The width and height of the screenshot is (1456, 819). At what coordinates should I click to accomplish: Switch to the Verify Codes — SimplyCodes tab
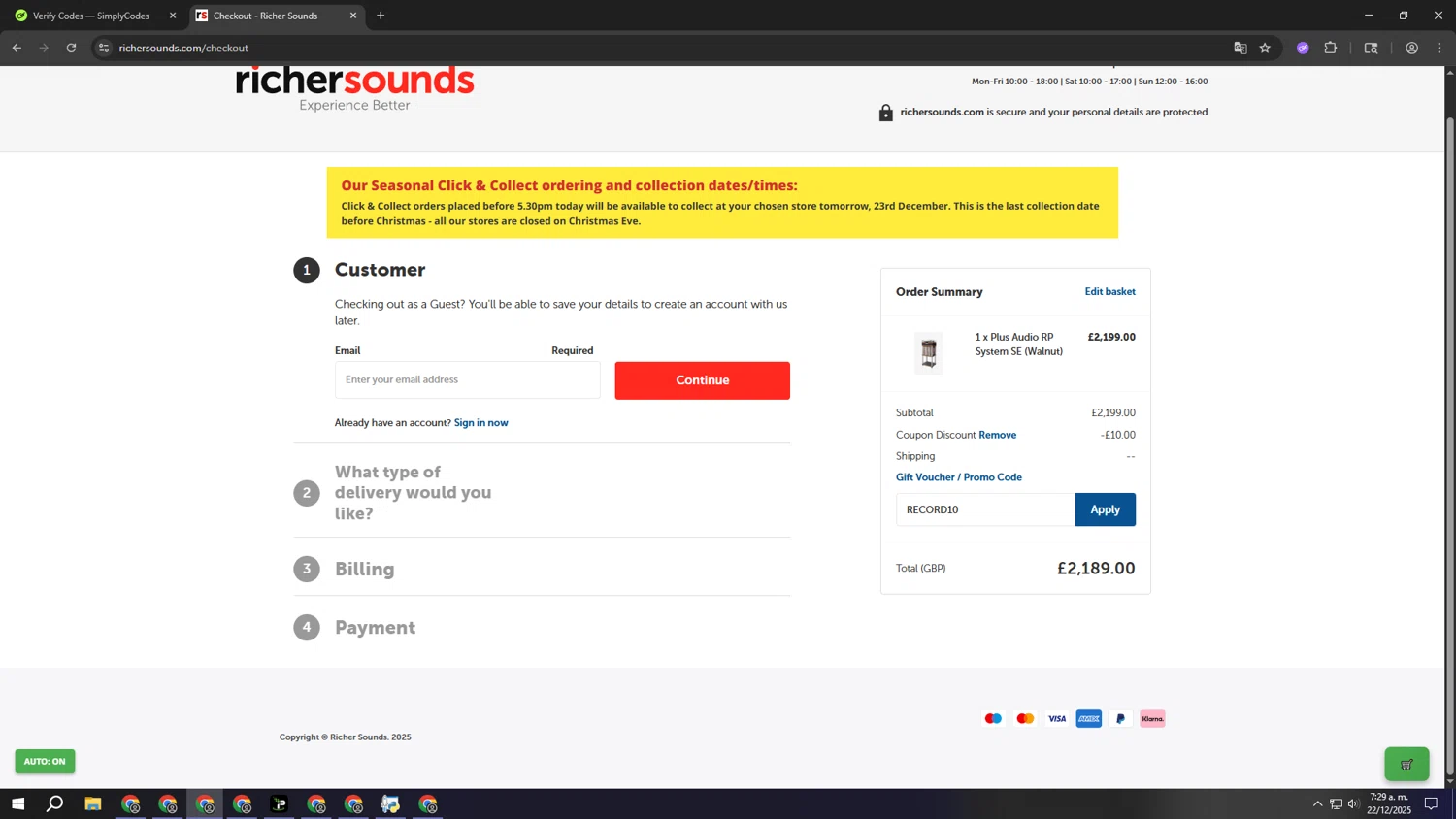(92, 16)
